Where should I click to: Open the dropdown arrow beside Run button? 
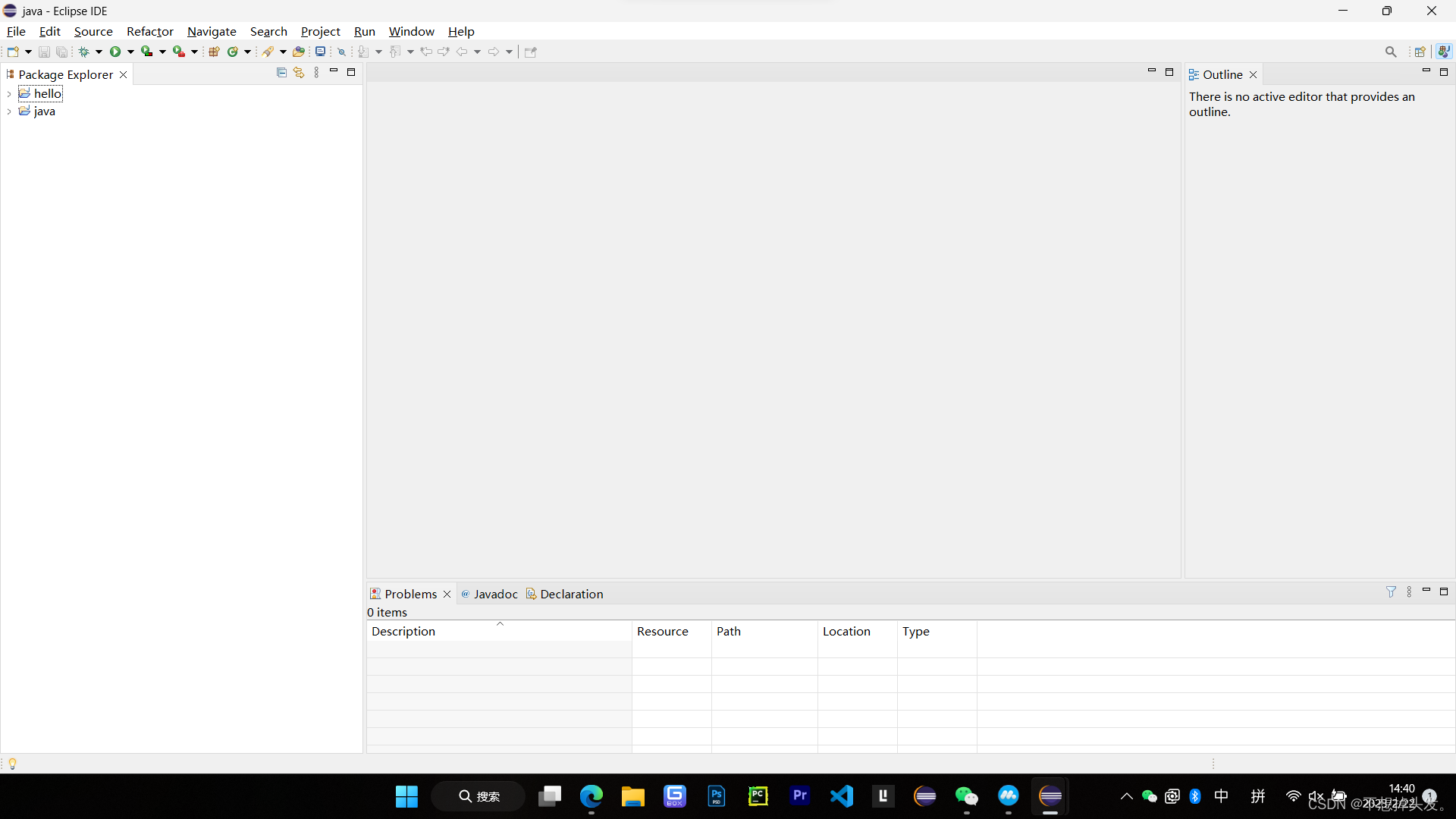pos(130,52)
